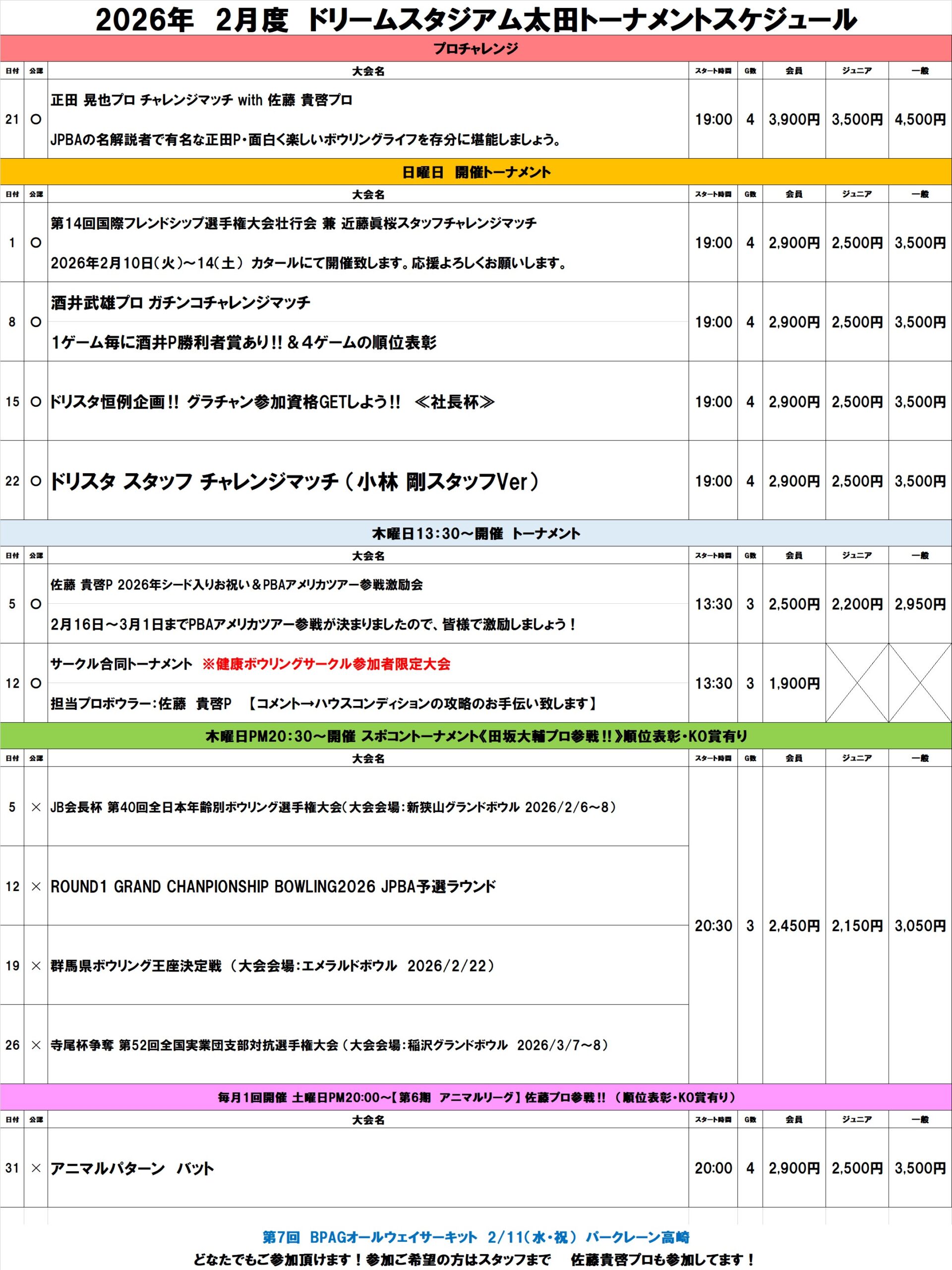Click the X mark in the date 19 row
The image size is (952, 1270).
tap(36, 966)
